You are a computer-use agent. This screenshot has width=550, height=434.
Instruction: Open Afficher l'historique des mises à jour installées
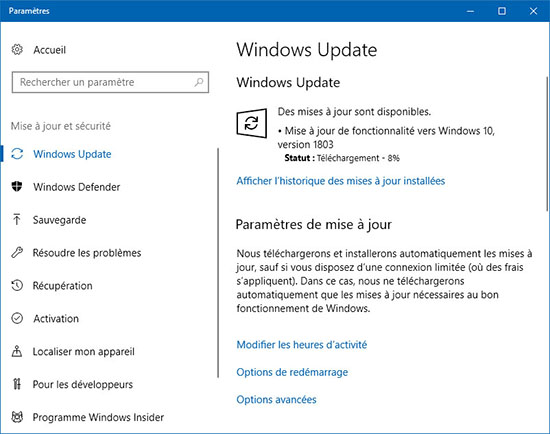pos(341,181)
